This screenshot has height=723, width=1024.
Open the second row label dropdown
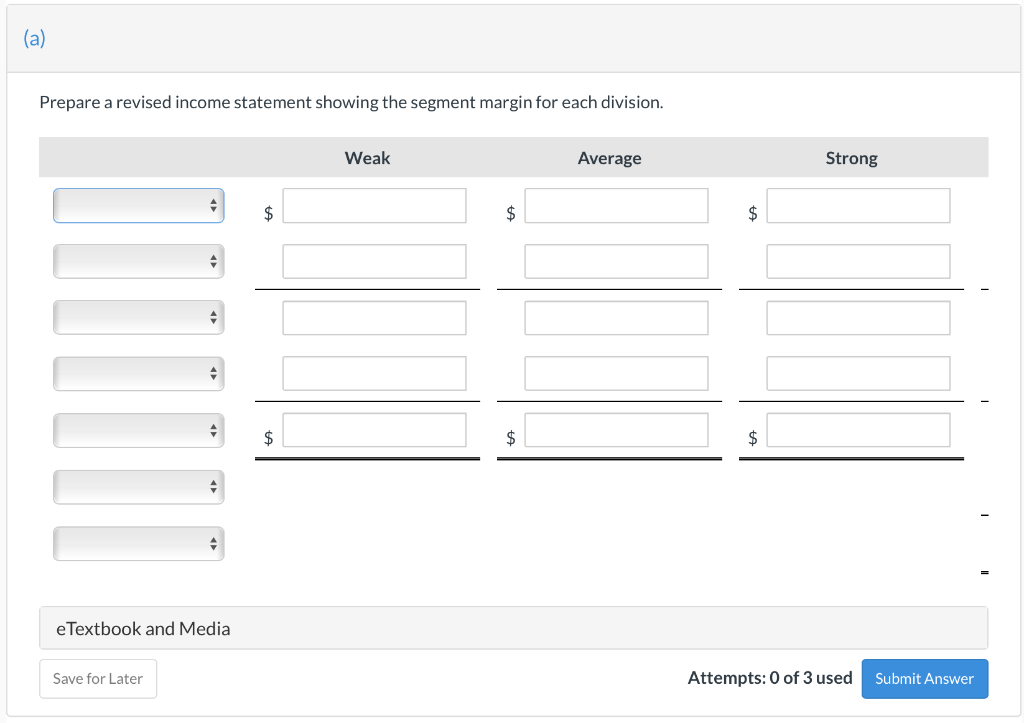[x=139, y=262]
